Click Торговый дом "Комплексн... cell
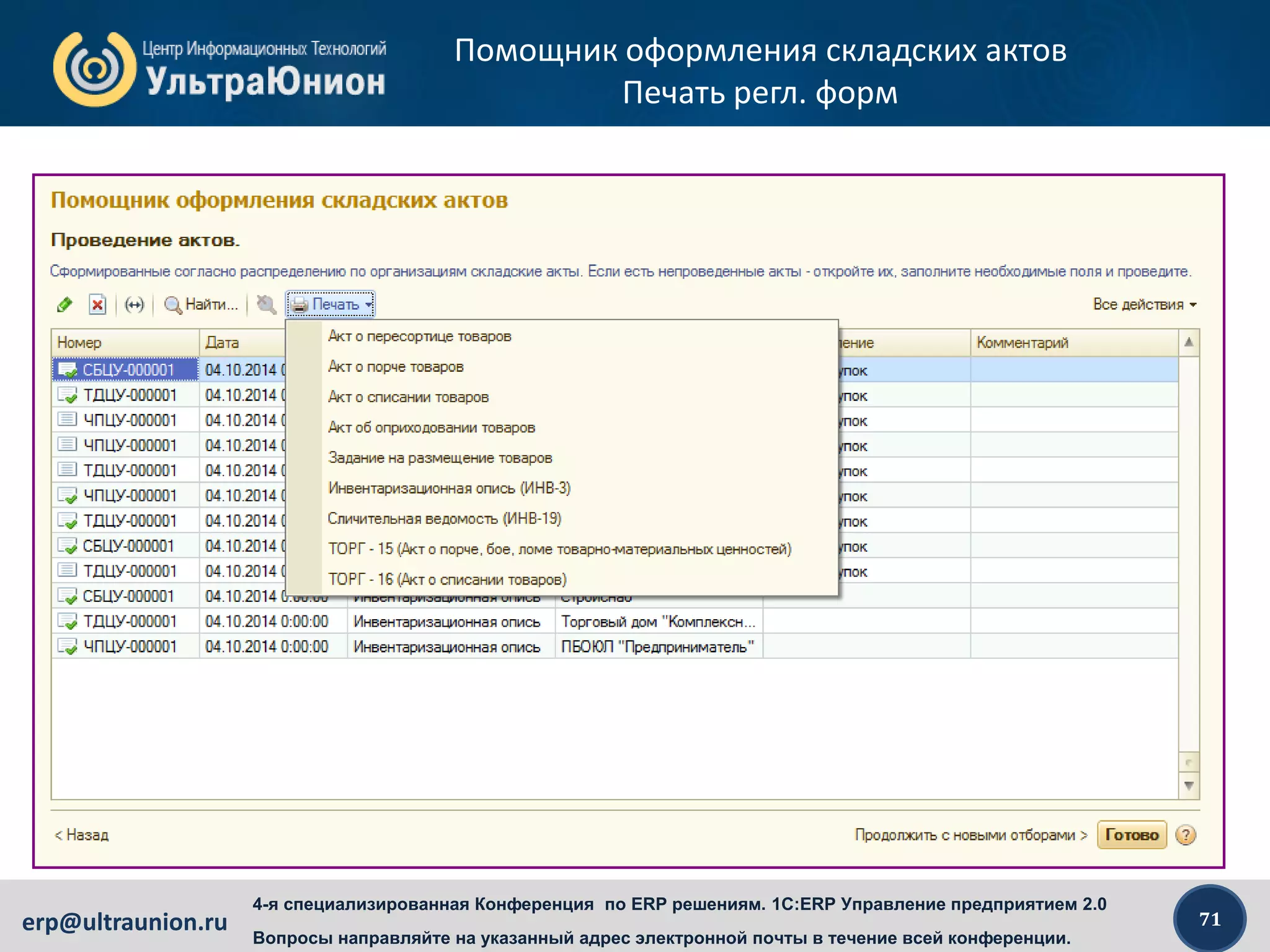 click(x=659, y=622)
